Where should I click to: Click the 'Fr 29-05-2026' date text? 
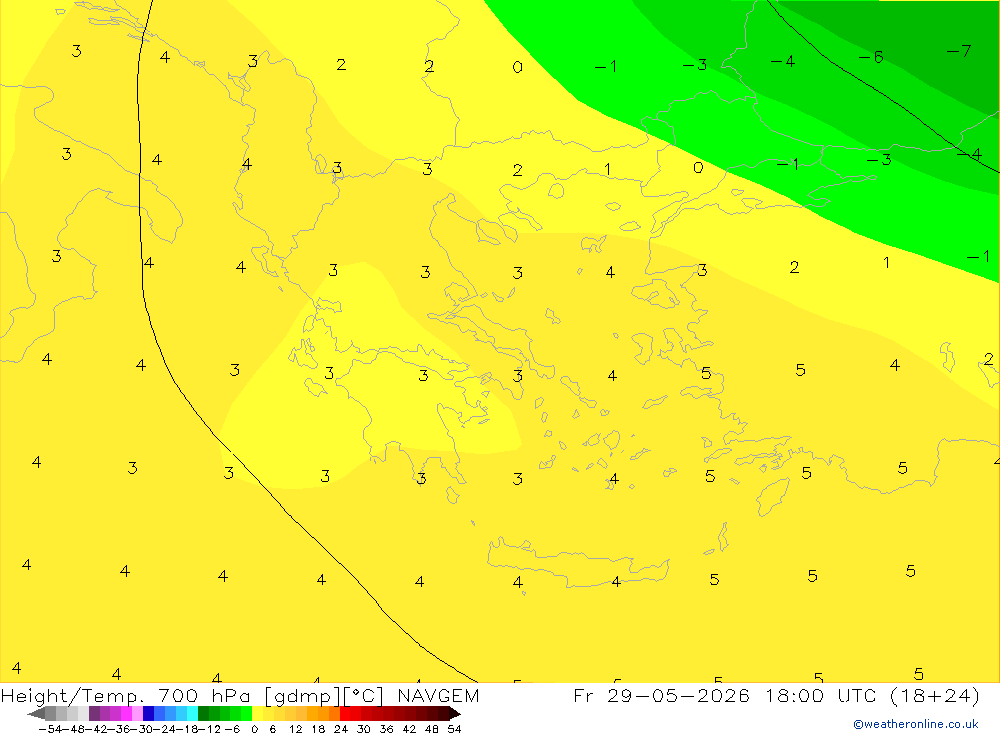(662, 695)
